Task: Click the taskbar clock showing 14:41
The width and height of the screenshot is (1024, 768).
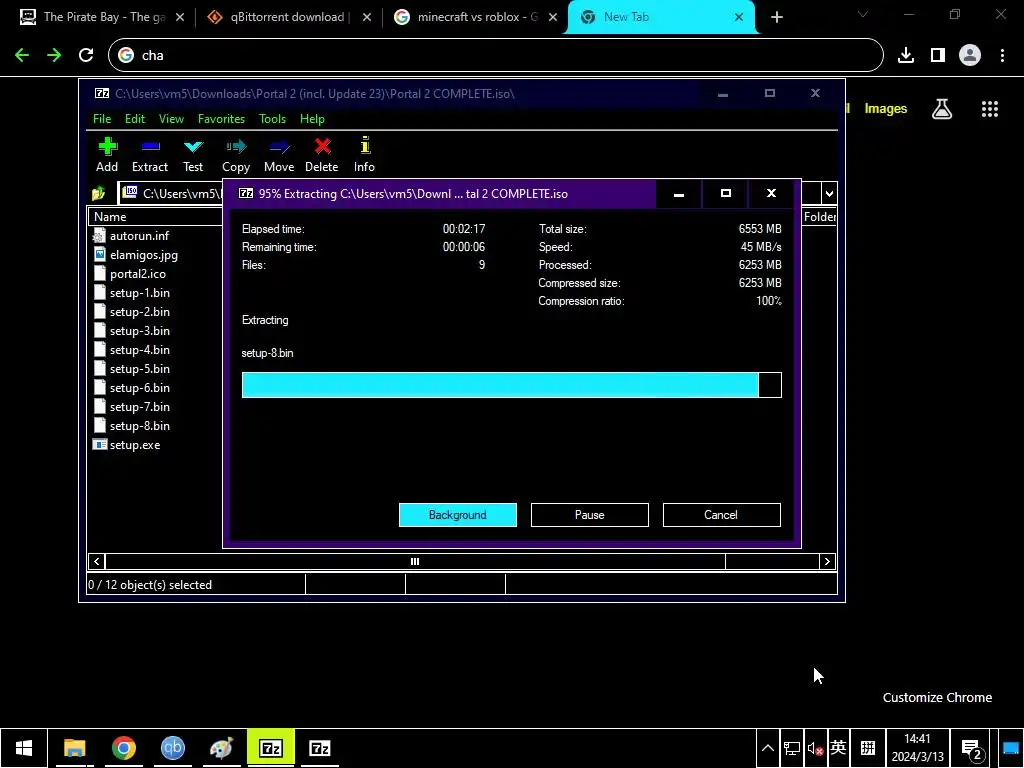Action: 917,748
